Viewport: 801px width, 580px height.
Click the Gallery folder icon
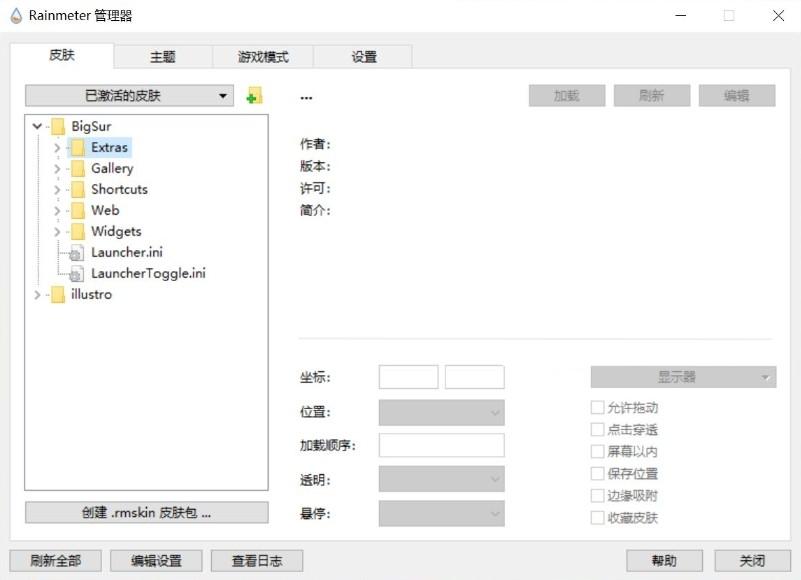[x=78, y=169]
